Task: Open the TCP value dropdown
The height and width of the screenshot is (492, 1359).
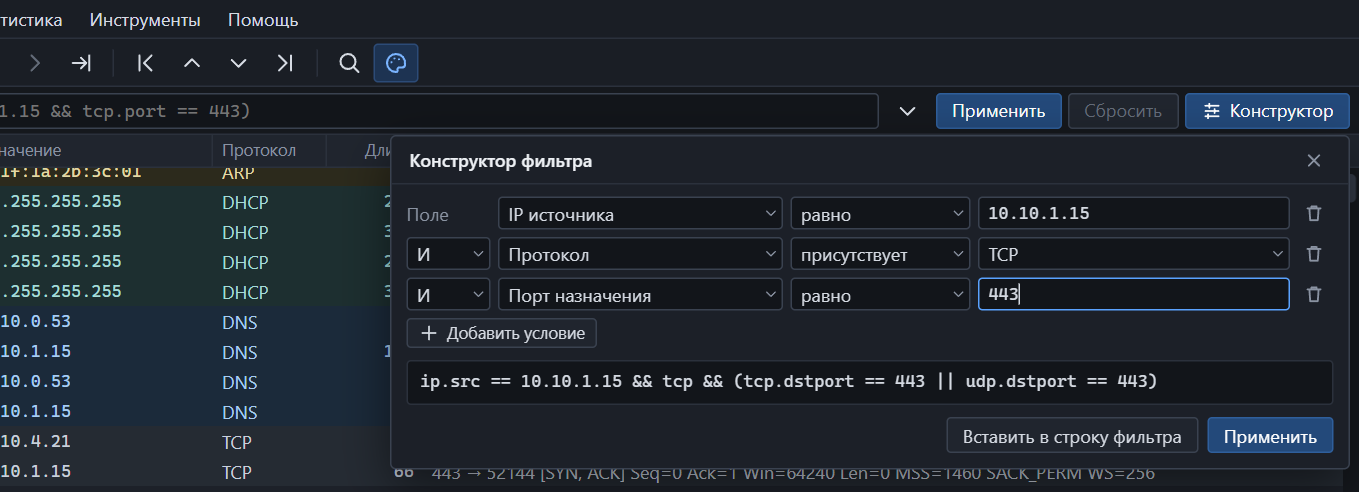Action: (x=1134, y=255)
